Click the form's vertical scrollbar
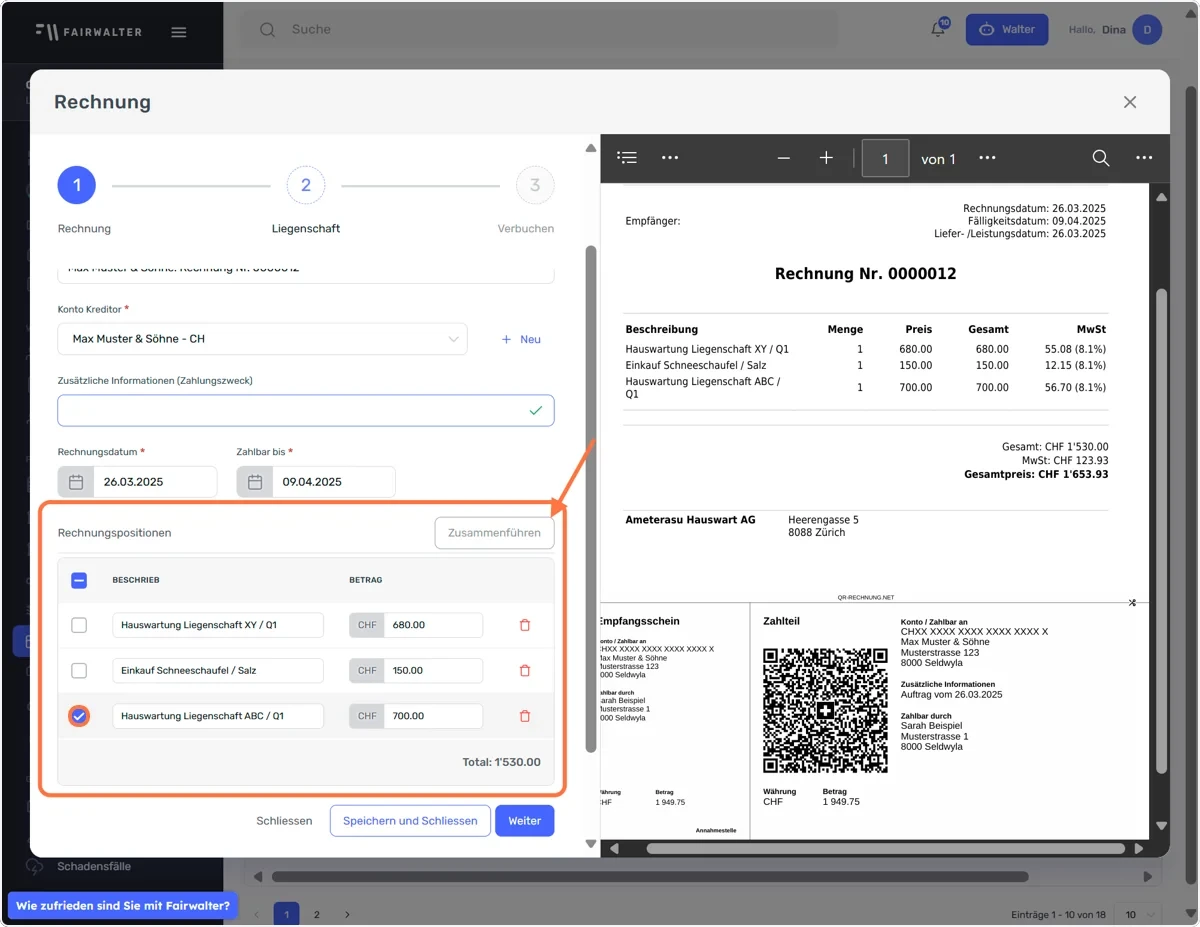 tap(590, 498)
